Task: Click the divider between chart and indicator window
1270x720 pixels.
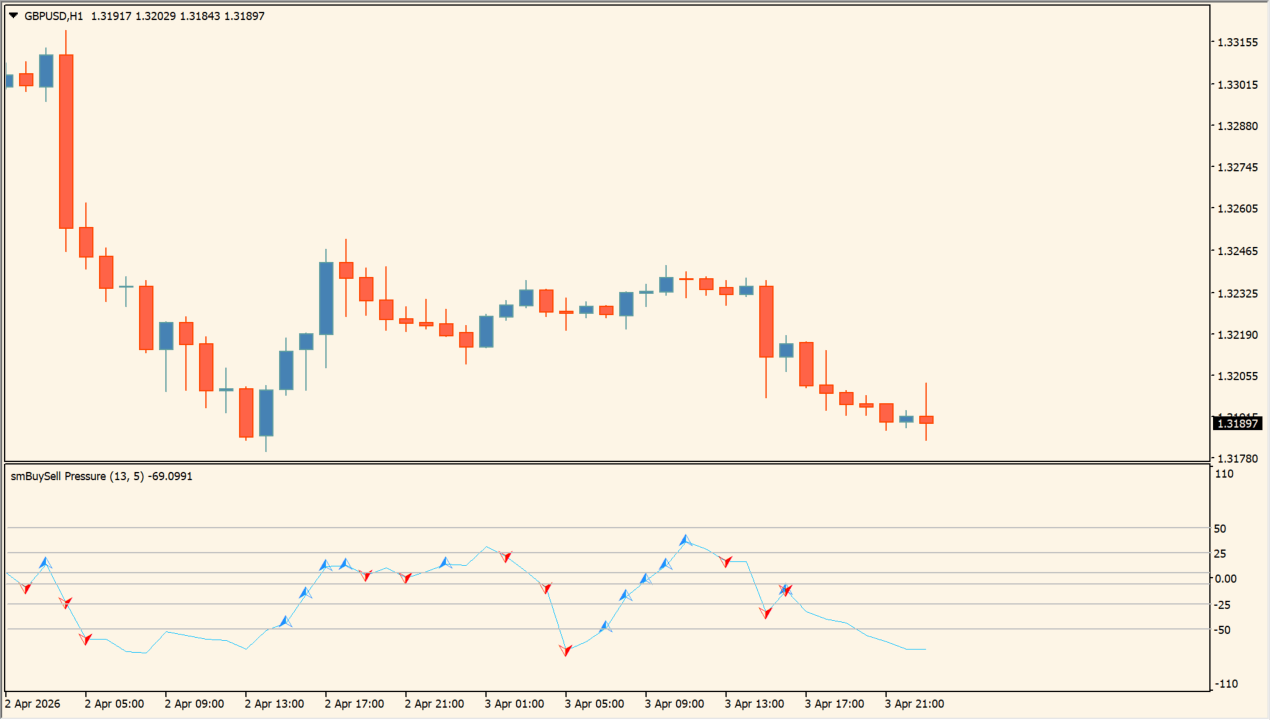Action: point(600,462)
